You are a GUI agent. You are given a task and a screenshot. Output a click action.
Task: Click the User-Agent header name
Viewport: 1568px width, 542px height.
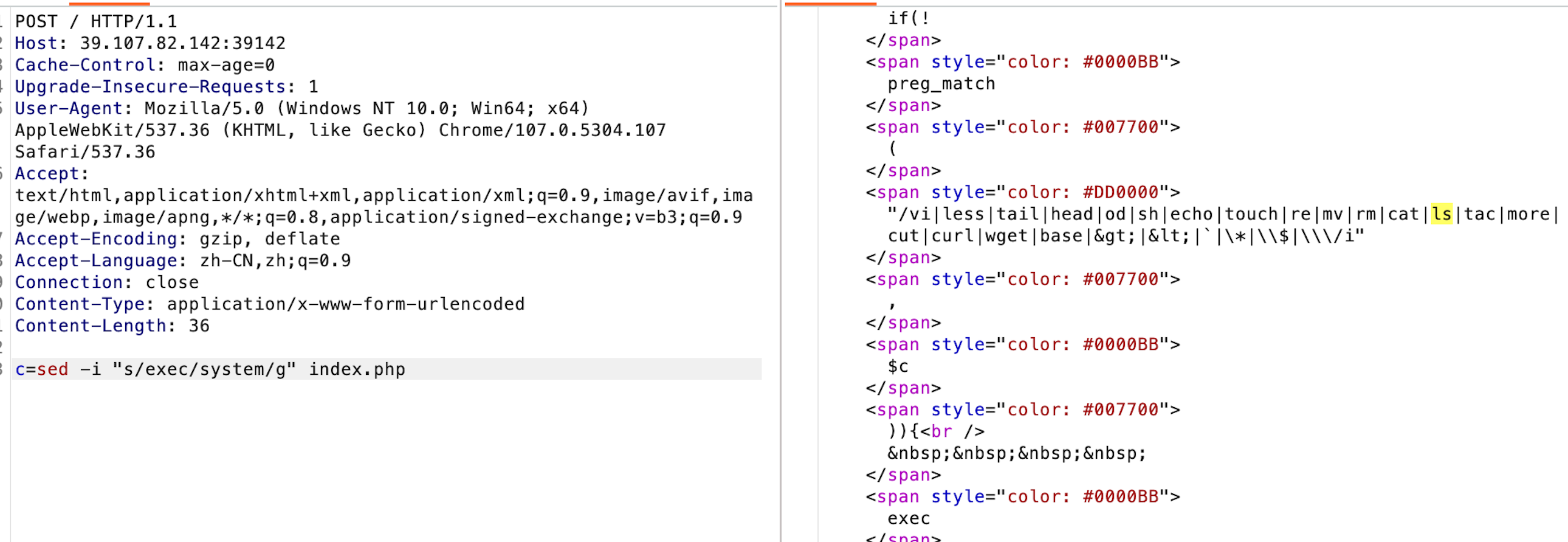click(69, 108)
